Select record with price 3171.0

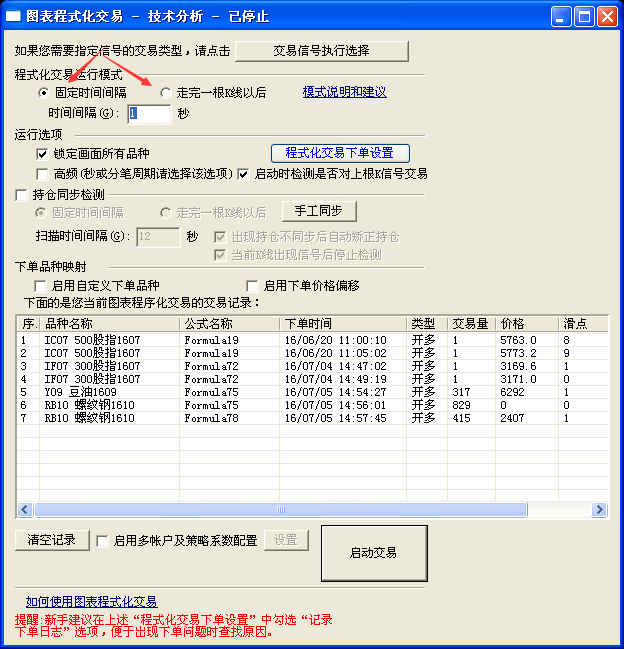tap(312, 379)
